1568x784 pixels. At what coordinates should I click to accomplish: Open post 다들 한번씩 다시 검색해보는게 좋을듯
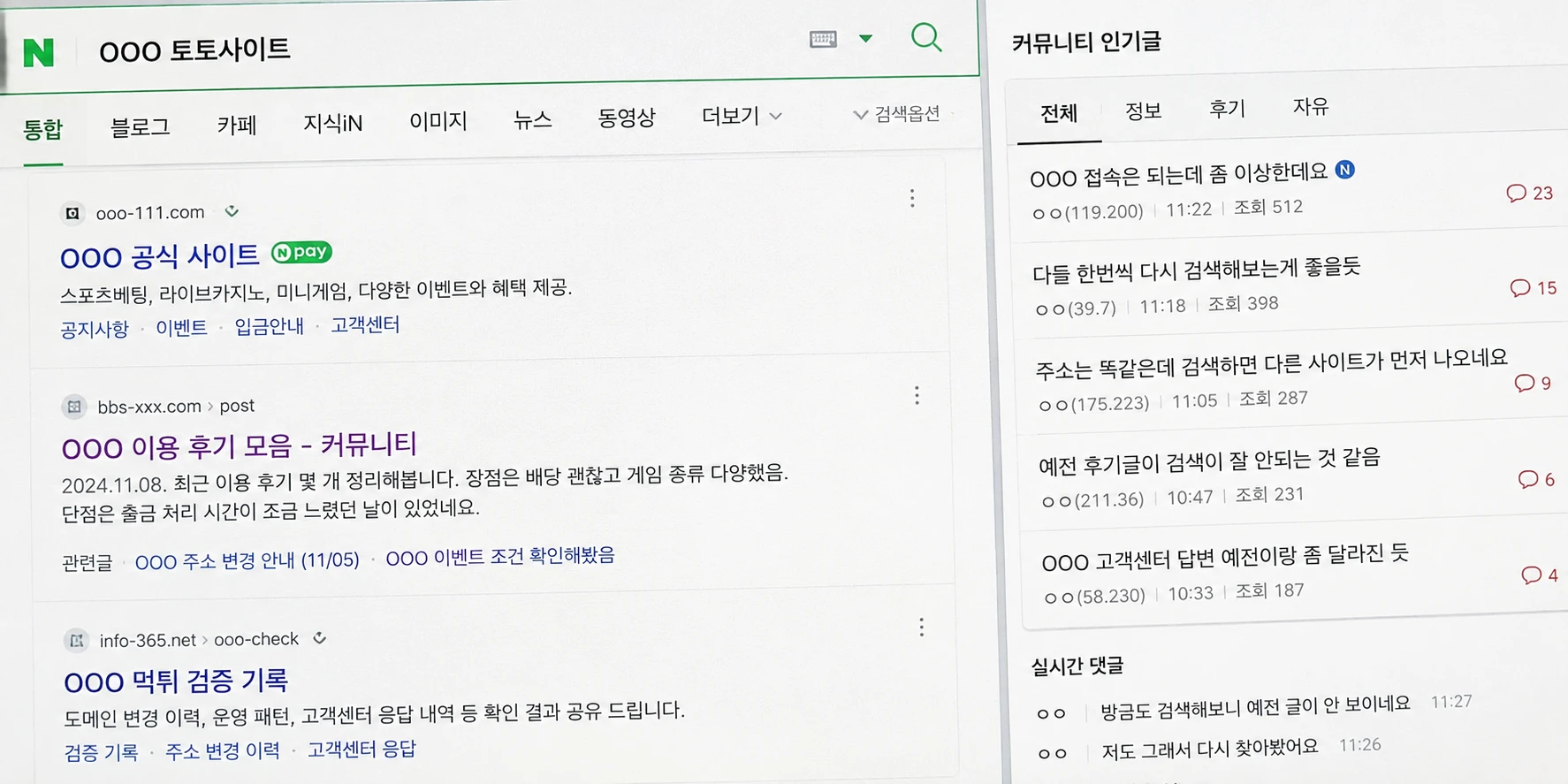(1196, 270)
